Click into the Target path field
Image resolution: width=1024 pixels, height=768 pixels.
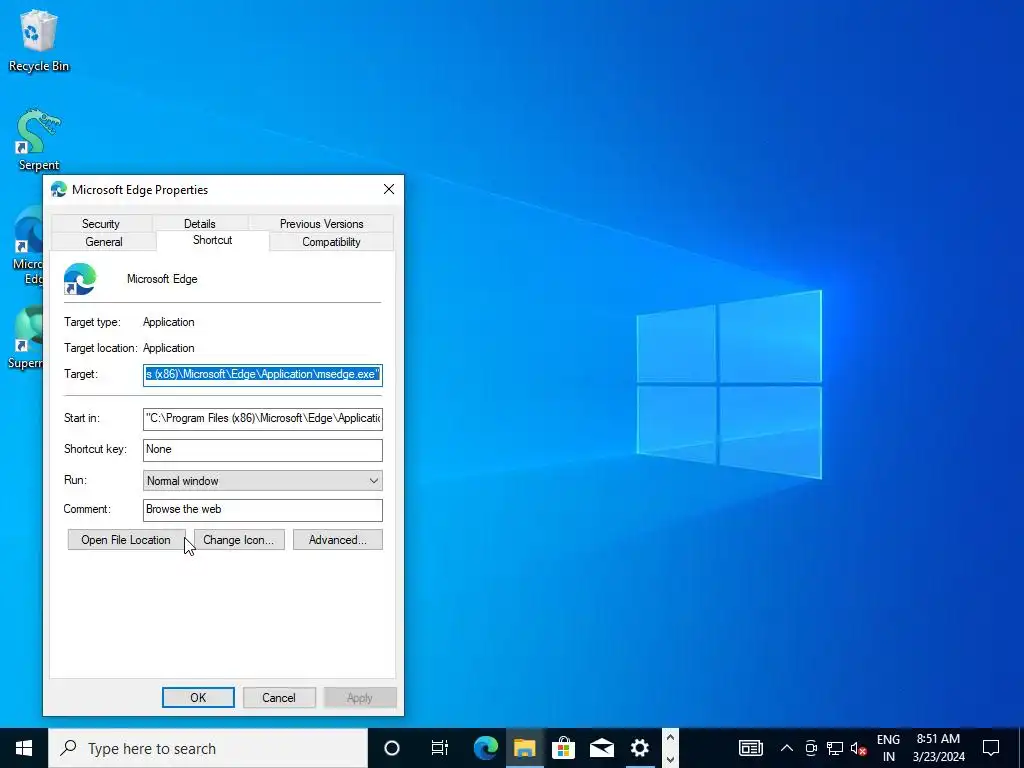click(263, 375)
